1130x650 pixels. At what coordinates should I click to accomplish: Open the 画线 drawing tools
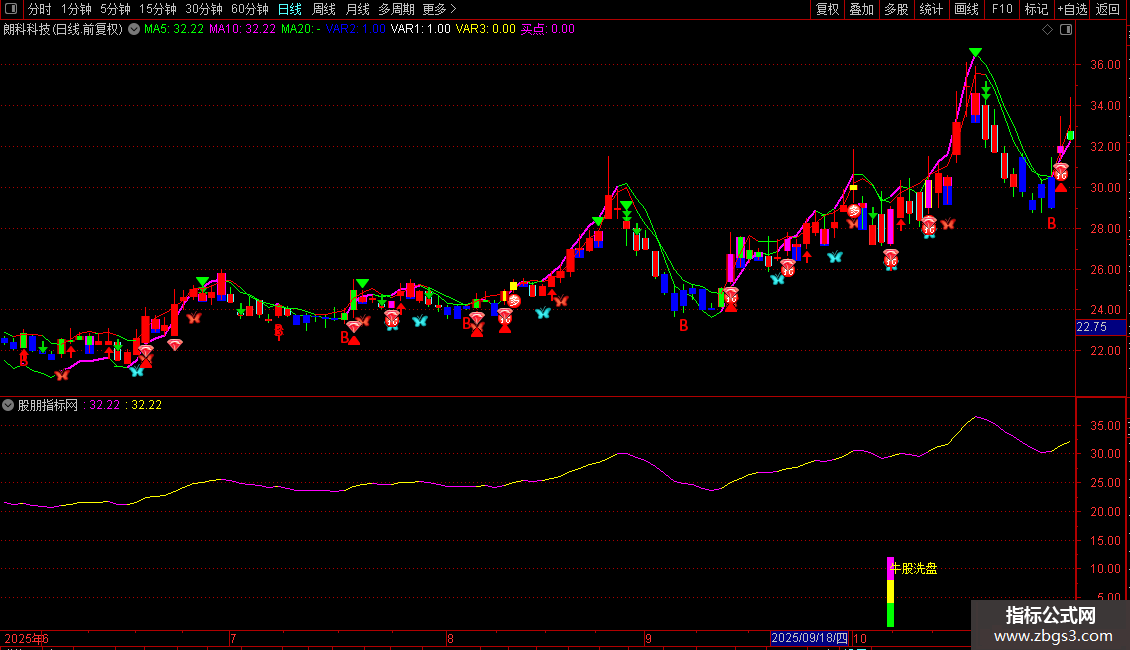click(966, 9)
